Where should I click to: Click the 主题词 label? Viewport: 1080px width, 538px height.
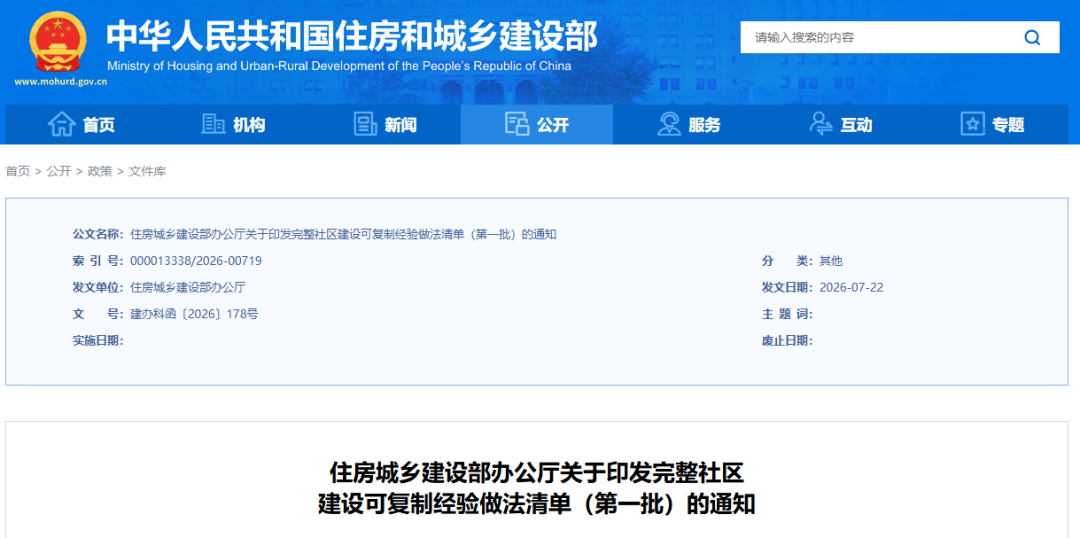click(x=787, y=314)
